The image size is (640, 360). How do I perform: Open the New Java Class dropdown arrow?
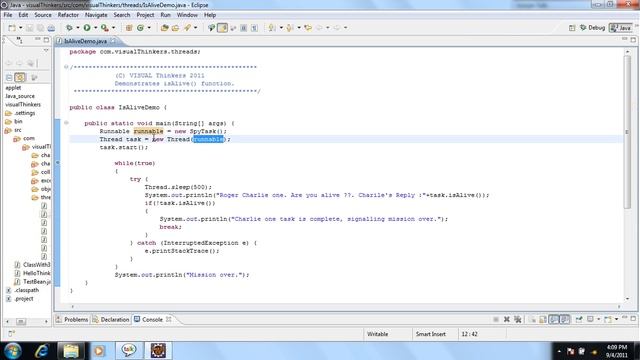(x=149, y=28)
